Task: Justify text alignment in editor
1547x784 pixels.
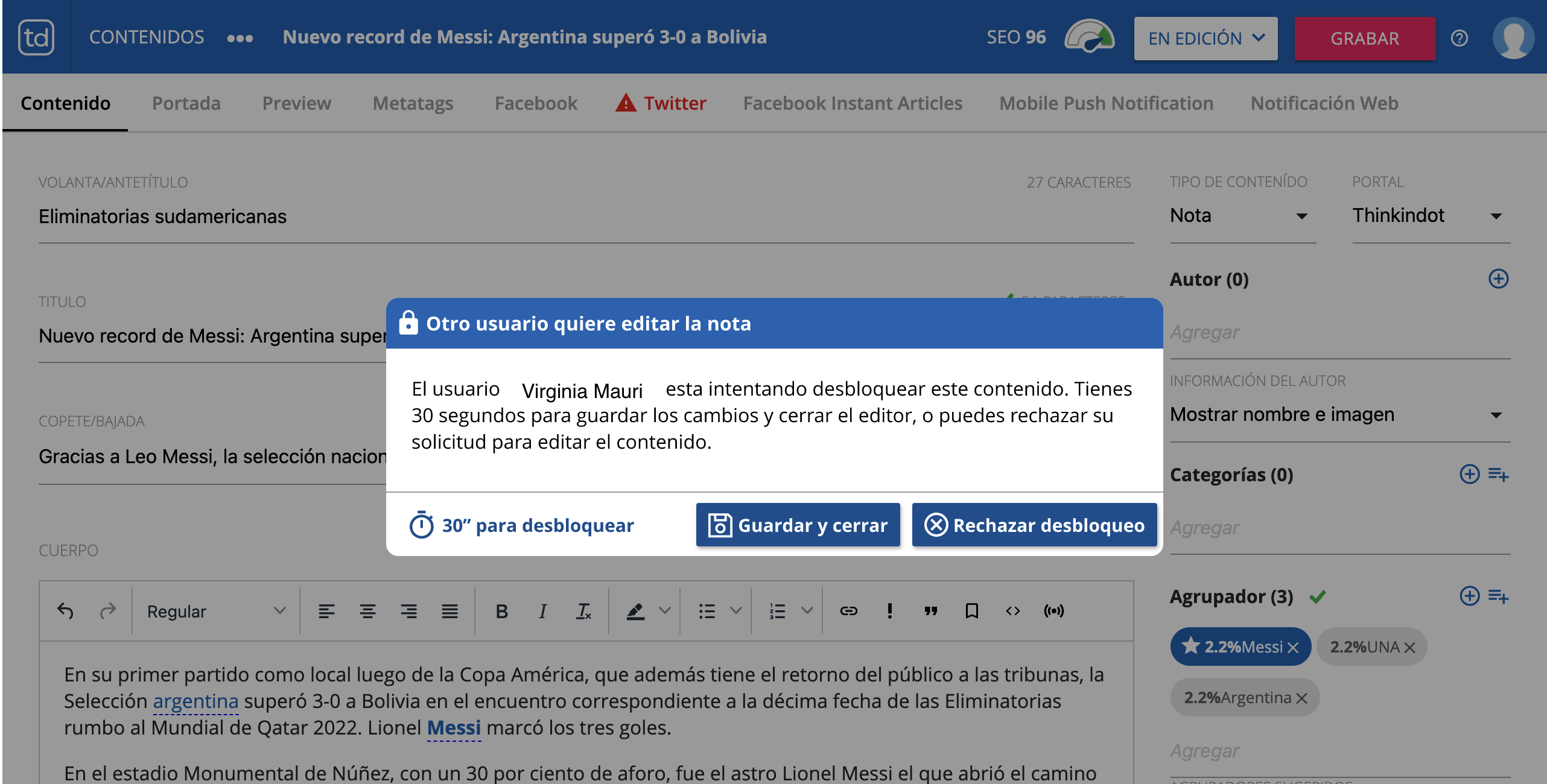Action: tap(449, 611)
